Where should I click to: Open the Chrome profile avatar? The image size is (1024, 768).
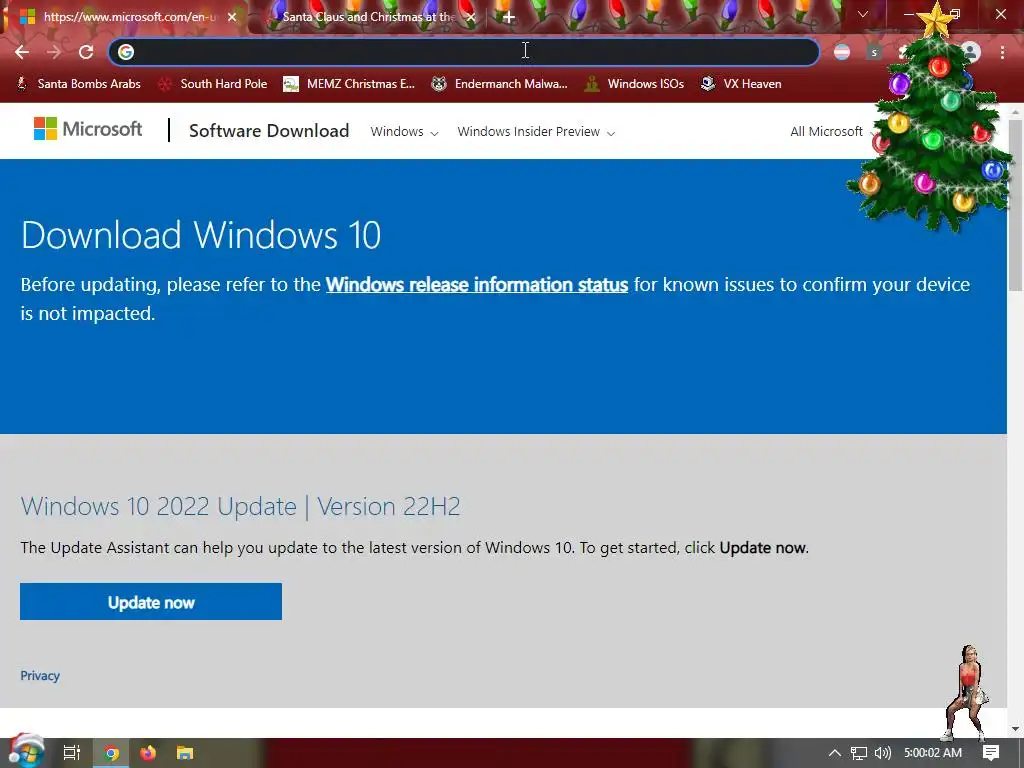tap(971, 52)
